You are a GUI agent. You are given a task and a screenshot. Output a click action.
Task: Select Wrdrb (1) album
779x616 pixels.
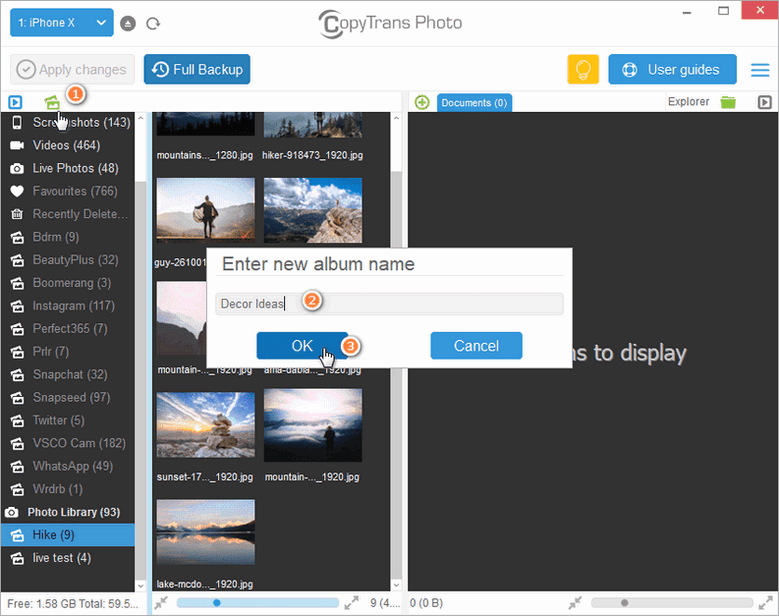click(x=68, y=489)
